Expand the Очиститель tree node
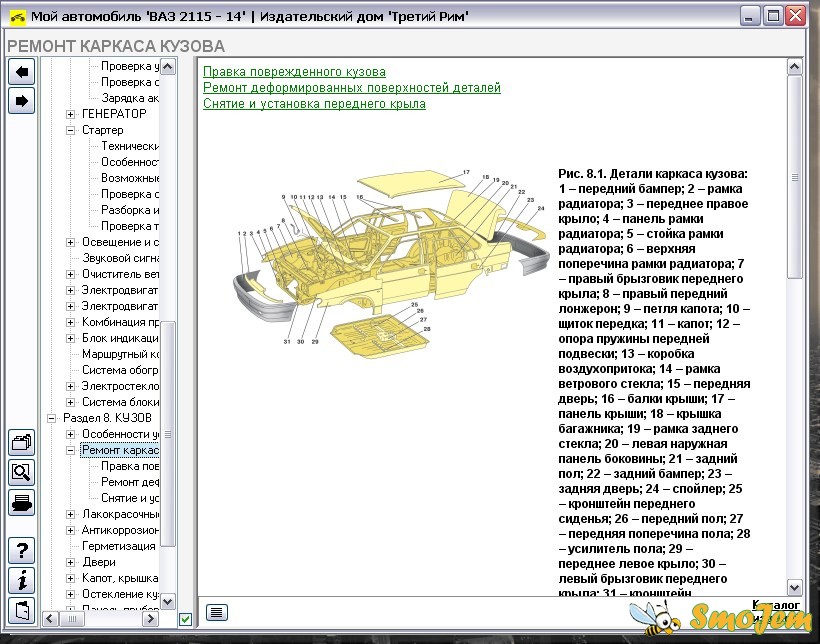 pyautogui.click(x=71, y=274)
